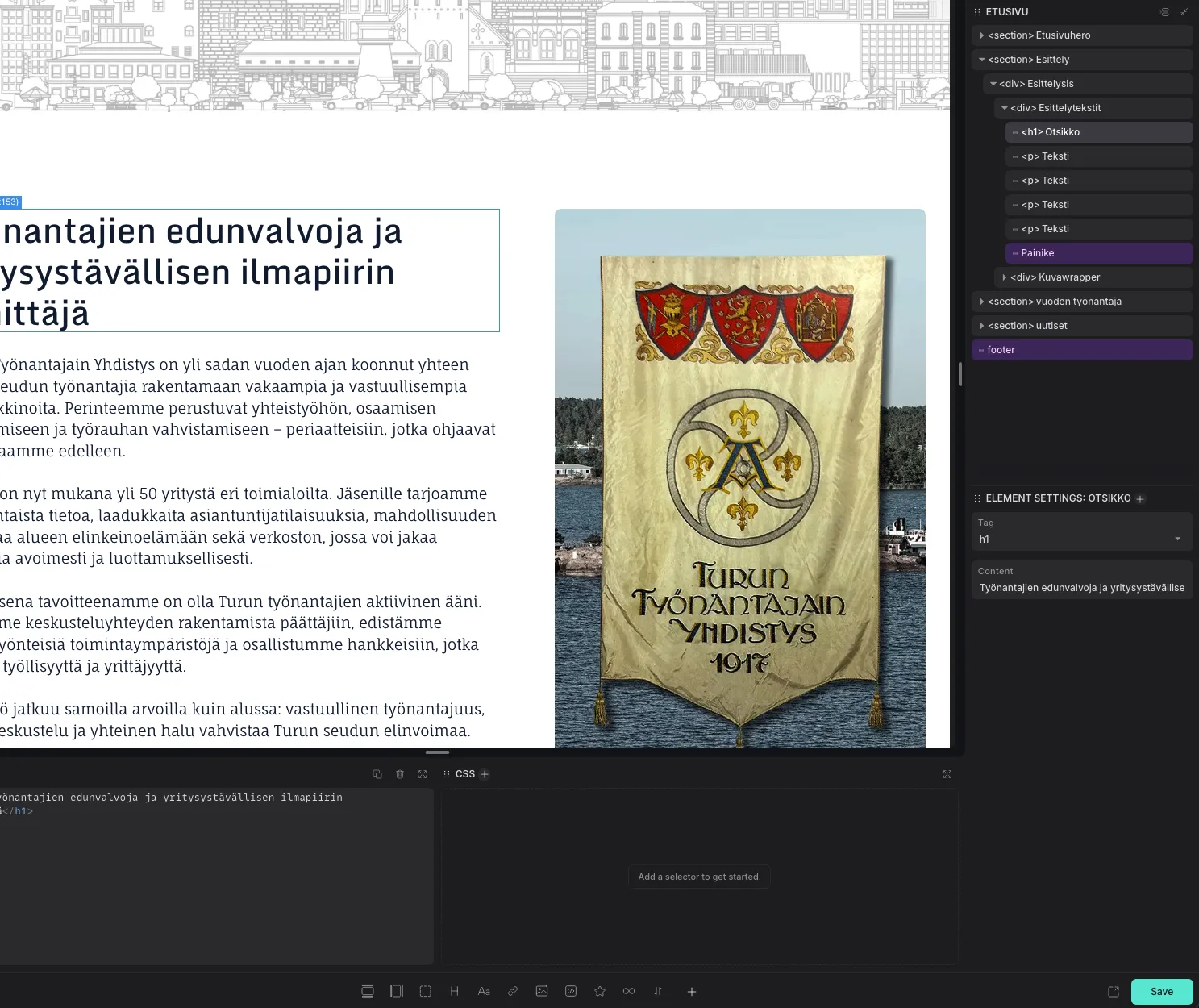Click the plus icon to add a new element
The image size is (1199, 1008).
(x=691, y=991)
